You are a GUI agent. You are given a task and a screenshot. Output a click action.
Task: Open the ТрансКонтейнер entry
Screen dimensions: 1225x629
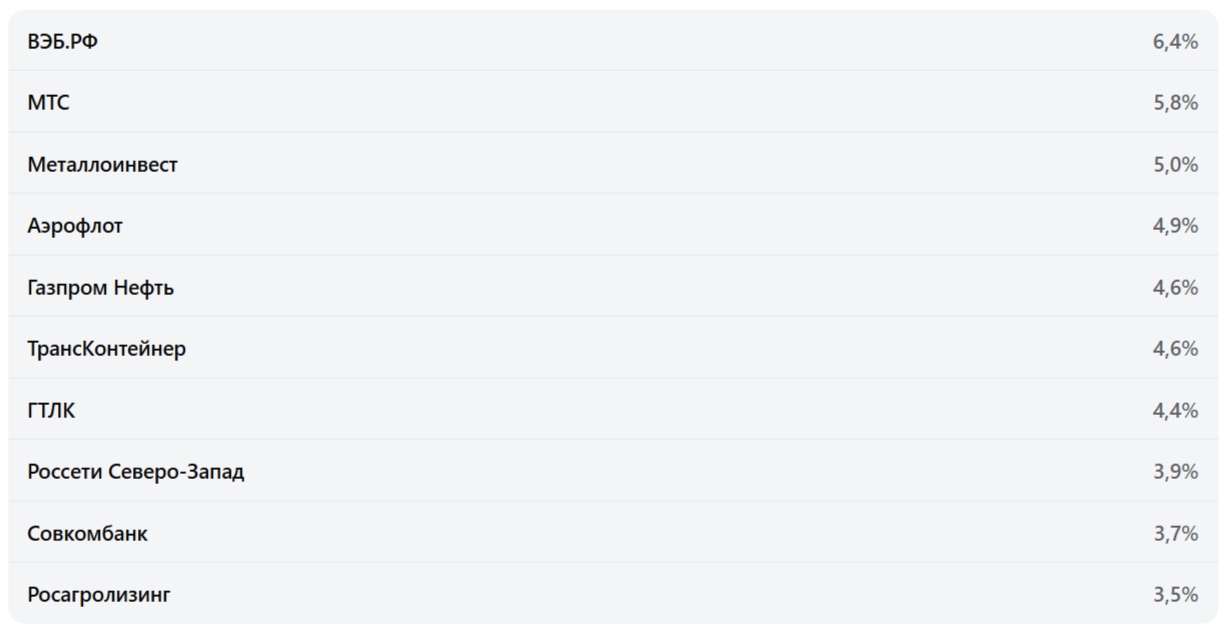click(x=106, y=349)
